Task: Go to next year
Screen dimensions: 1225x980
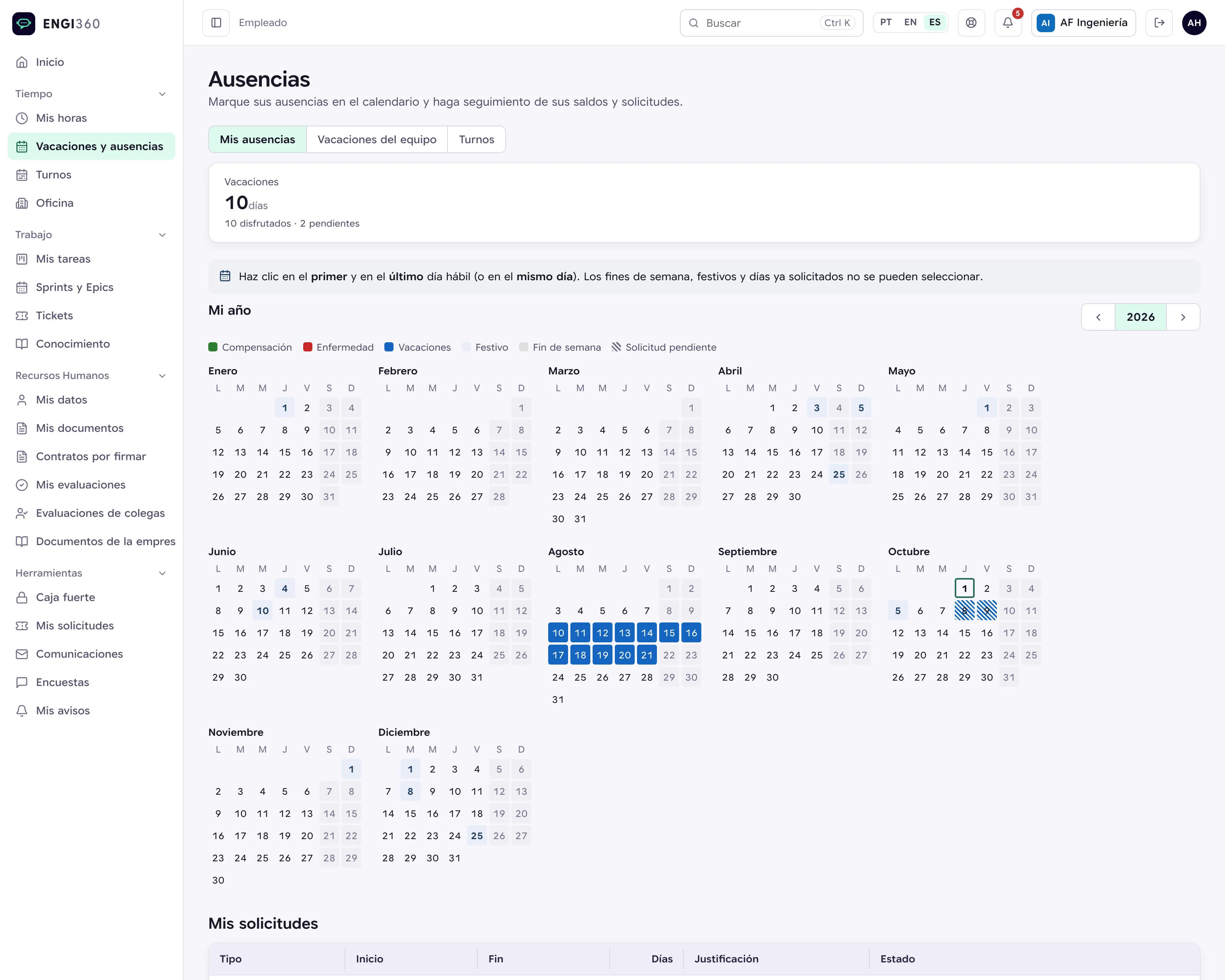Action: click(1183, 317)
